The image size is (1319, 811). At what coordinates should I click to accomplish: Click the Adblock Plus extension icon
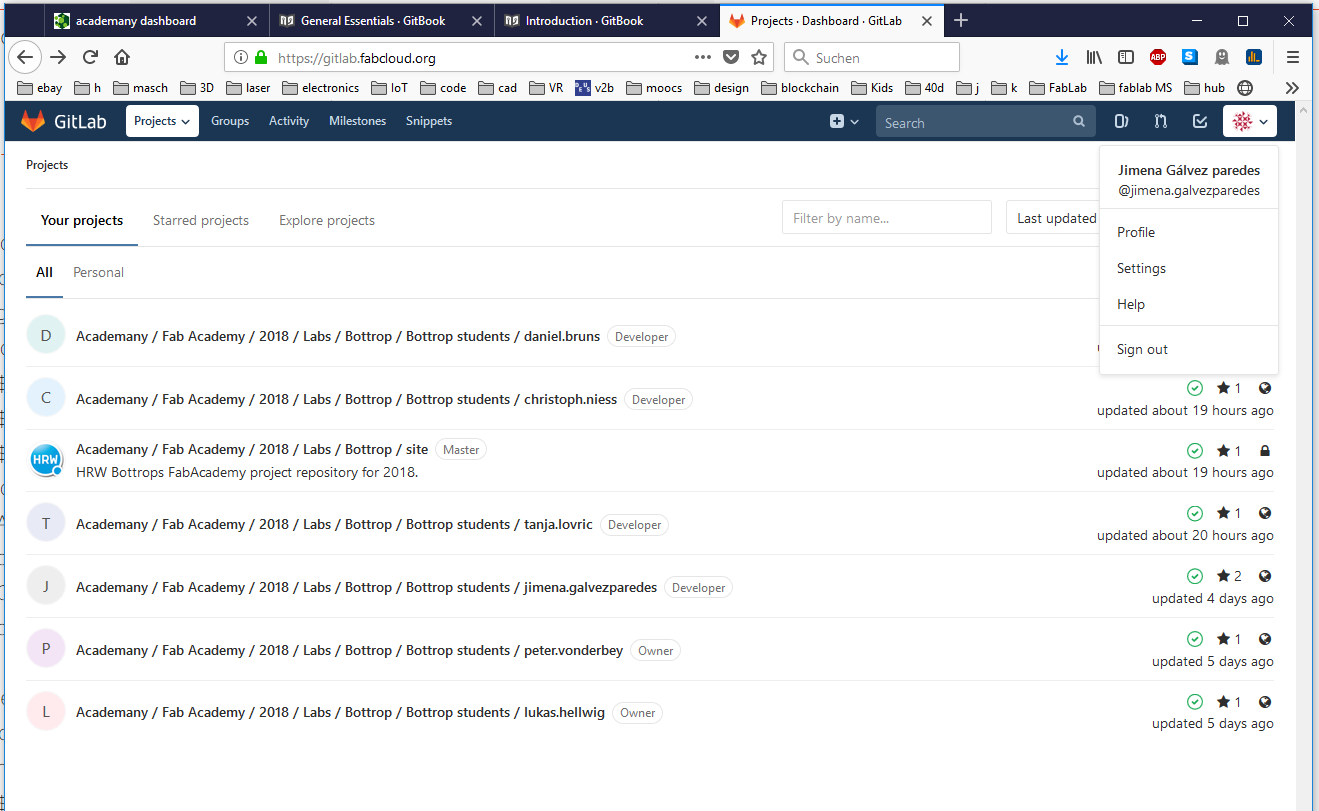tap(1158, 57)
